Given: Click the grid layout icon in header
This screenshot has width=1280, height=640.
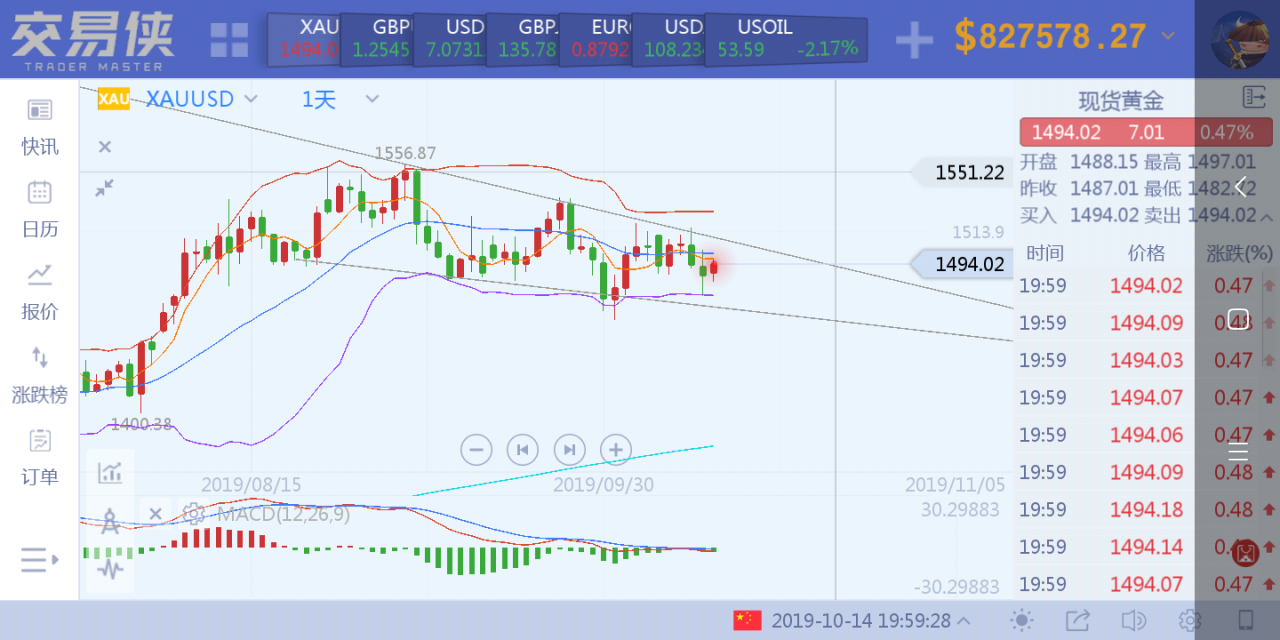Looking at the screenshot, I should click(x=229, y=39).
